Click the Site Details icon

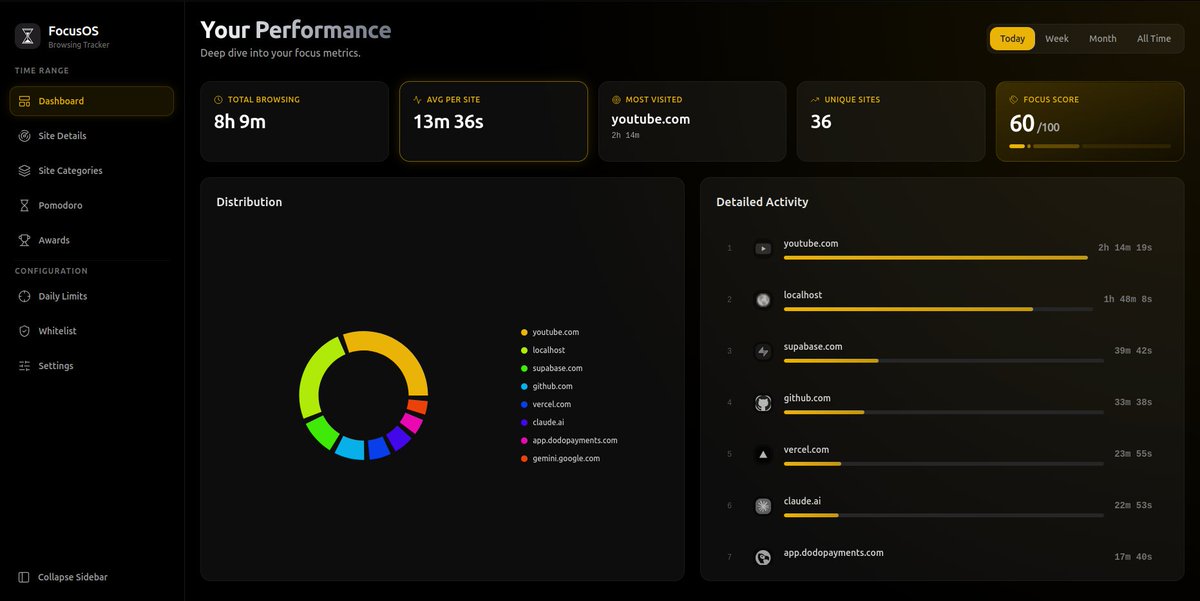point(24,136)
